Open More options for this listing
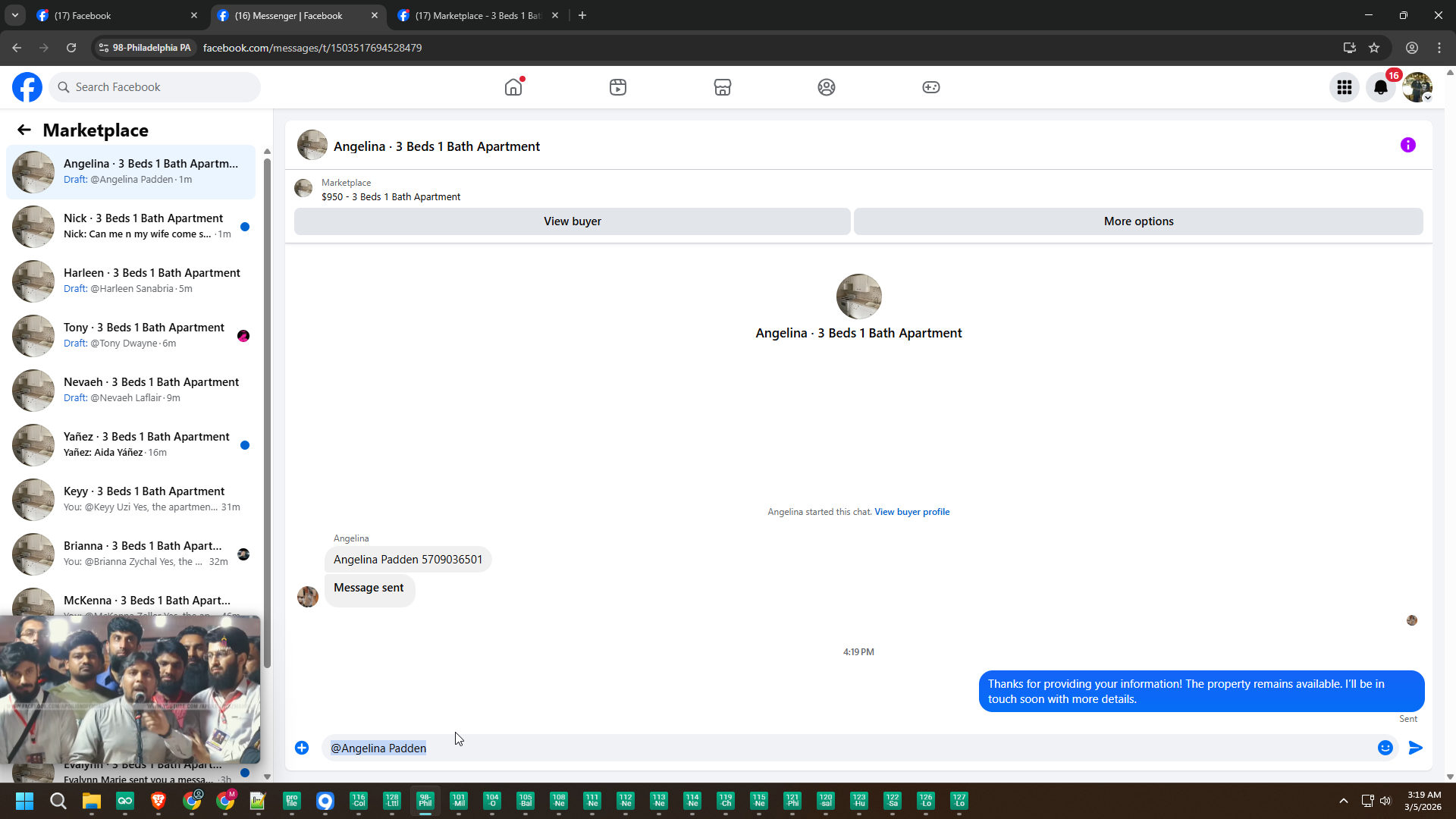1456x819 pixels. (1138, 221)
